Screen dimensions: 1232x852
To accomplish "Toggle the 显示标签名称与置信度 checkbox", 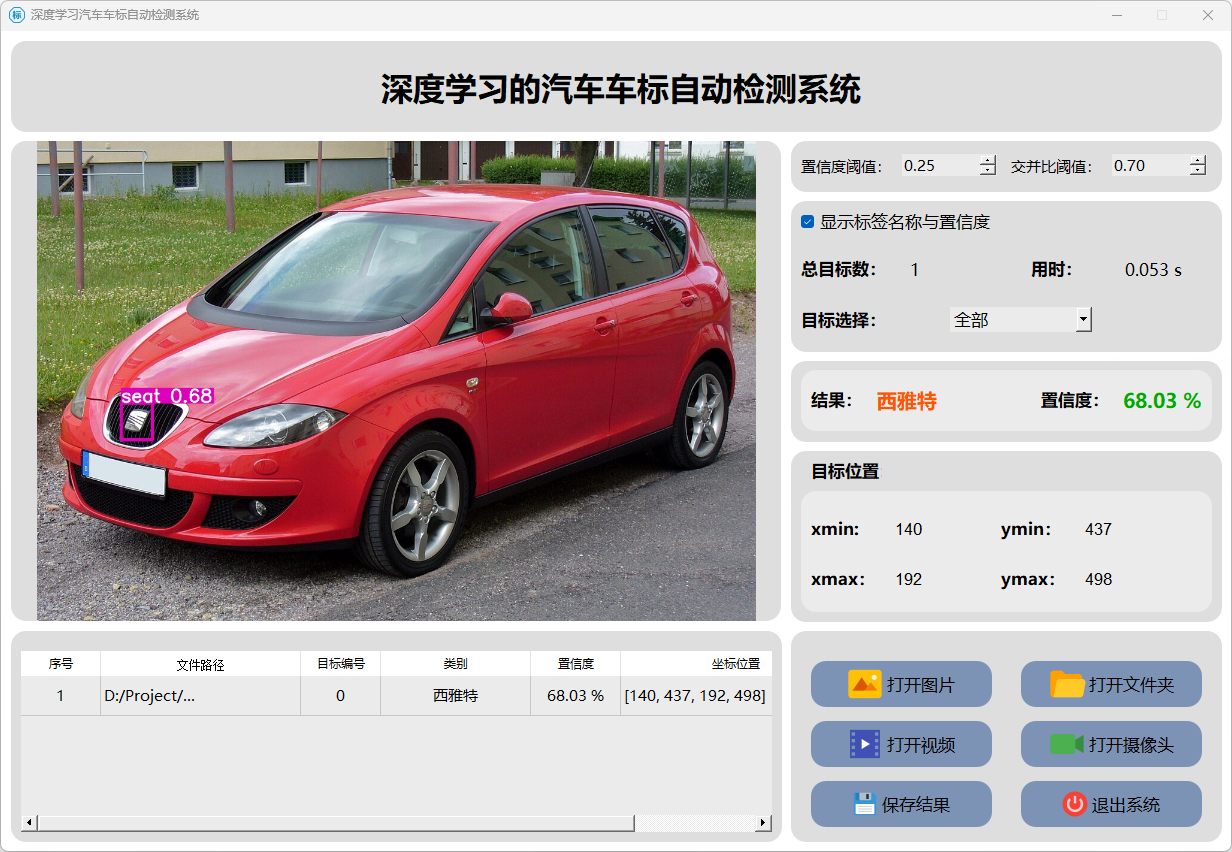I will tap(808, 222).
